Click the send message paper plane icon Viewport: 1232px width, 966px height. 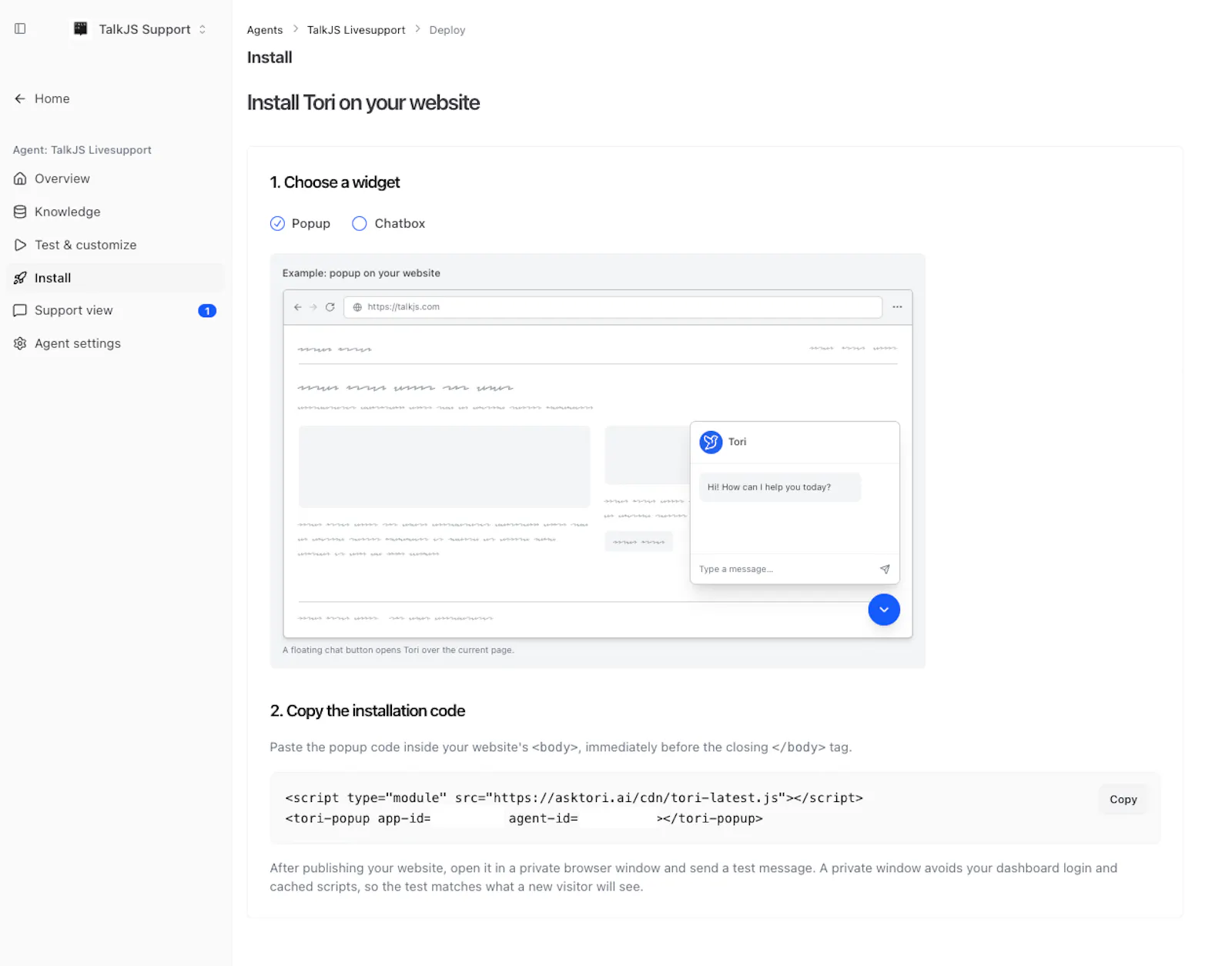click(885, 570)
